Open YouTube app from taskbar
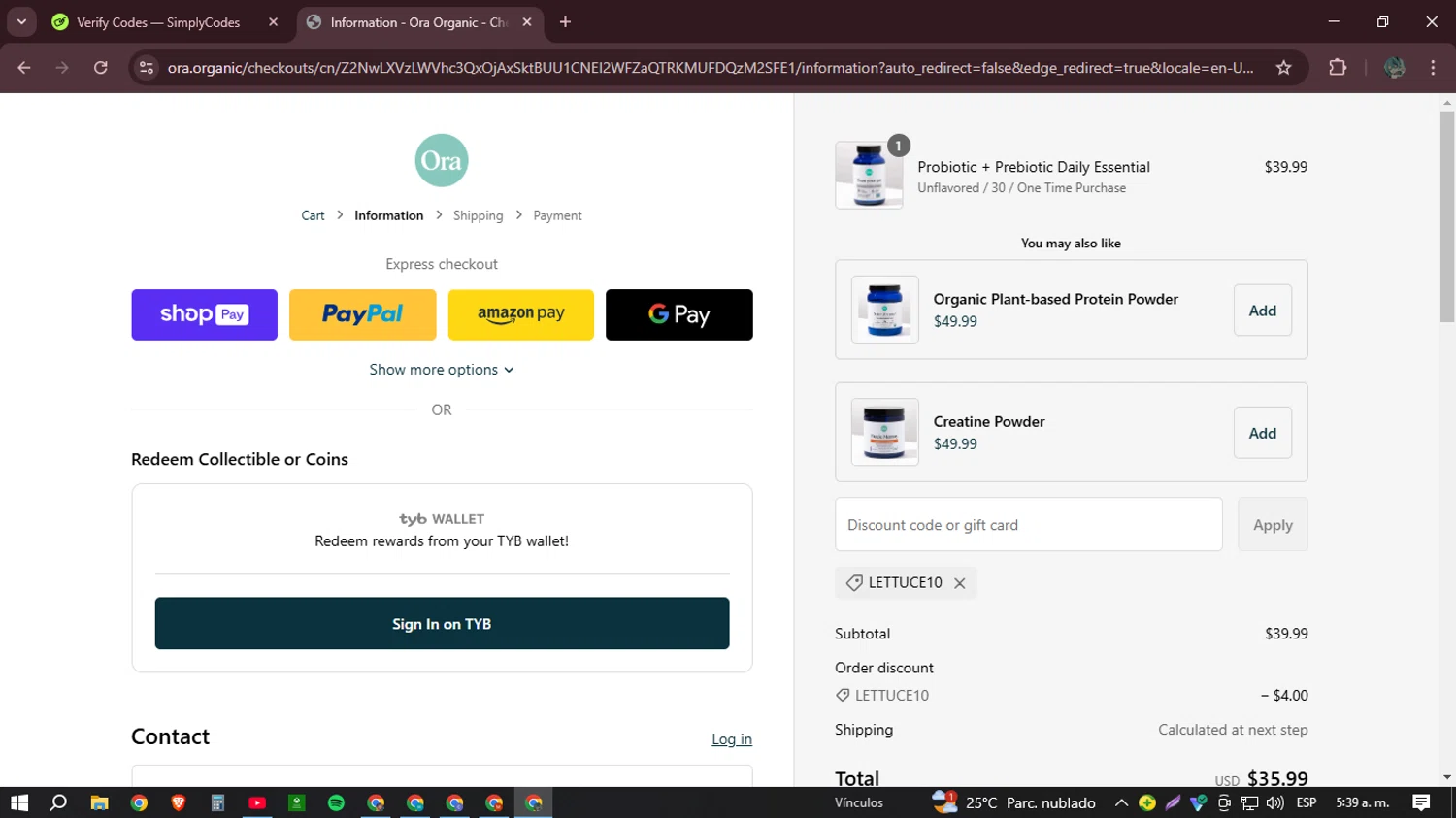 click(x=257, y=802)
